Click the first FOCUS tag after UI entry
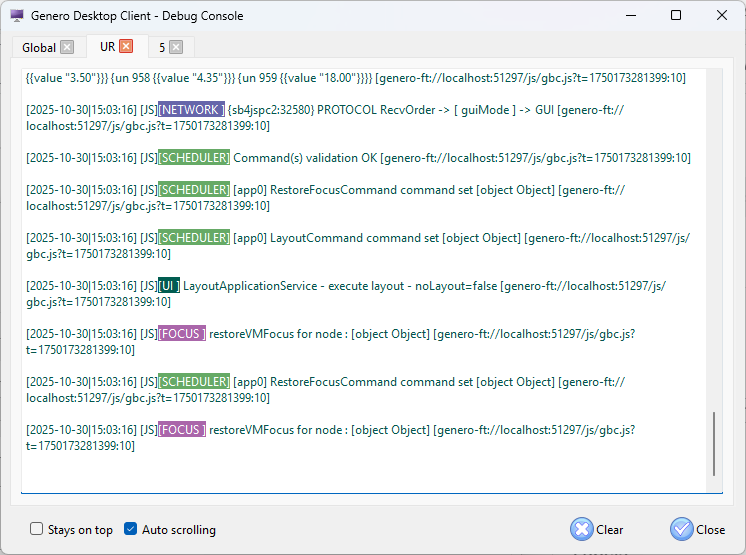This screenshot has width=746, height=555. (182, 334)
